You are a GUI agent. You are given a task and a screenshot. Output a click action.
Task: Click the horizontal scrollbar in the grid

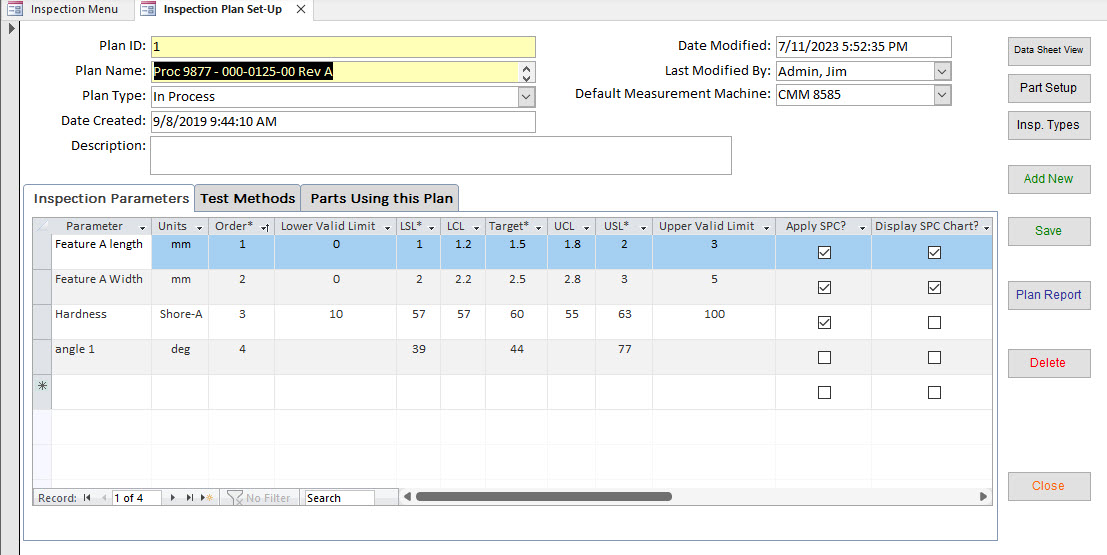coord(544,497)
